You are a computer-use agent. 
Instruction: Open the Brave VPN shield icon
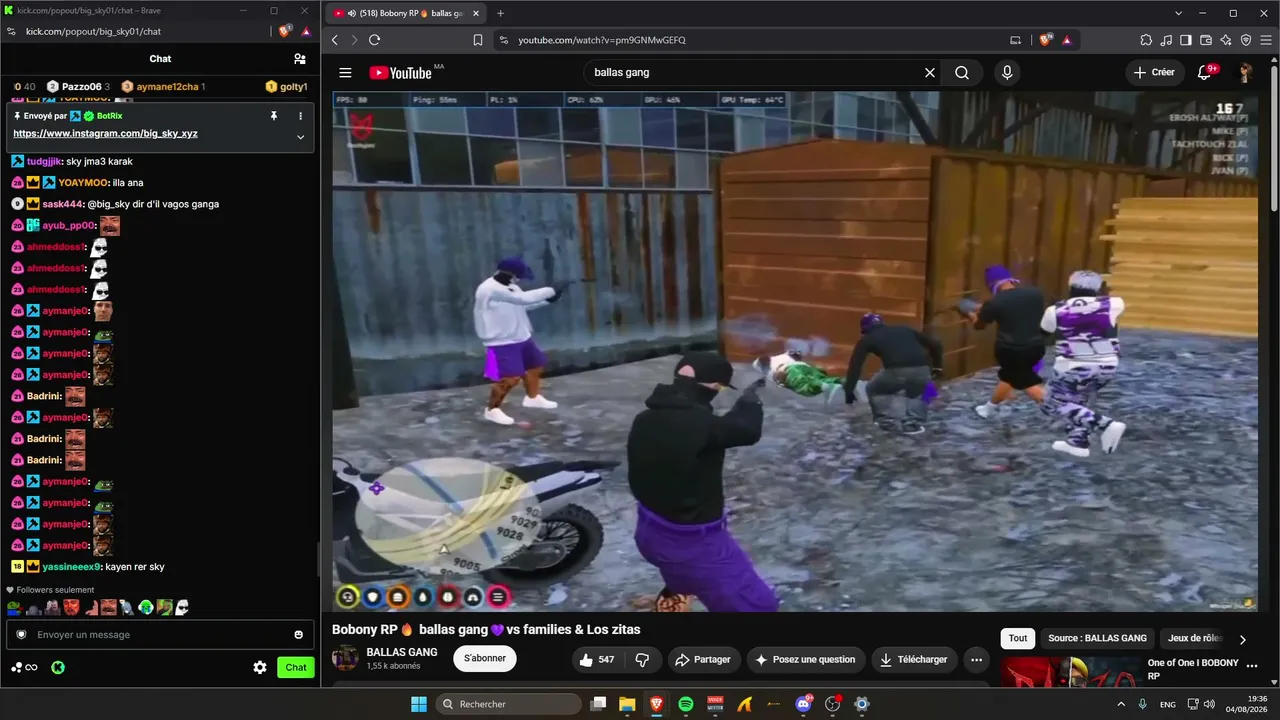[x=1246, y=40]
